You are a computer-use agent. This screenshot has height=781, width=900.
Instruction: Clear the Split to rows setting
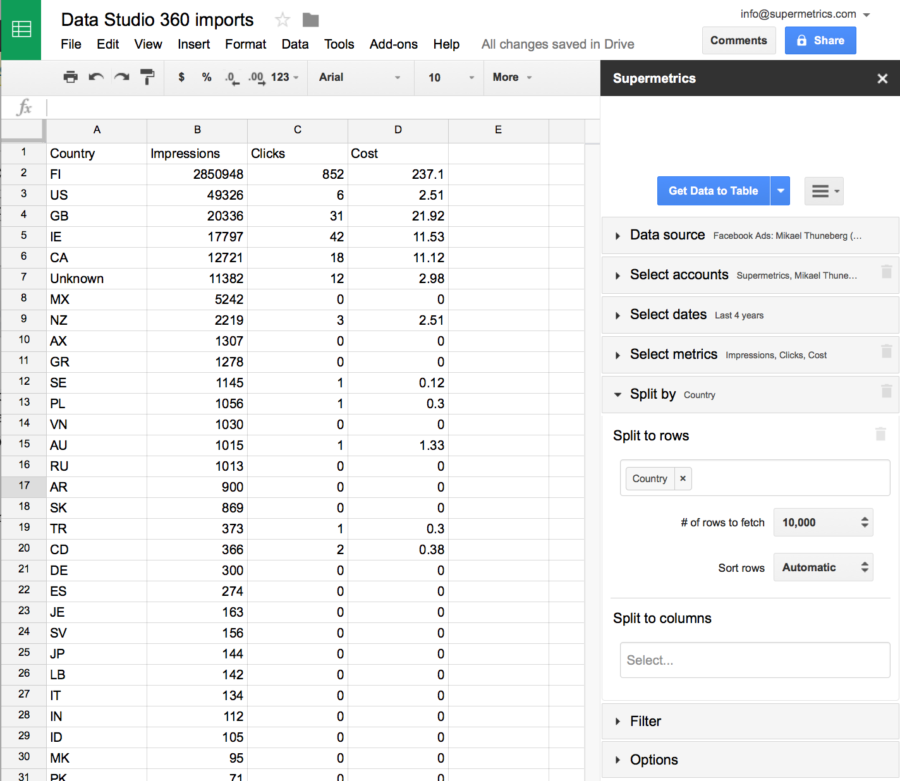[880, 434]
